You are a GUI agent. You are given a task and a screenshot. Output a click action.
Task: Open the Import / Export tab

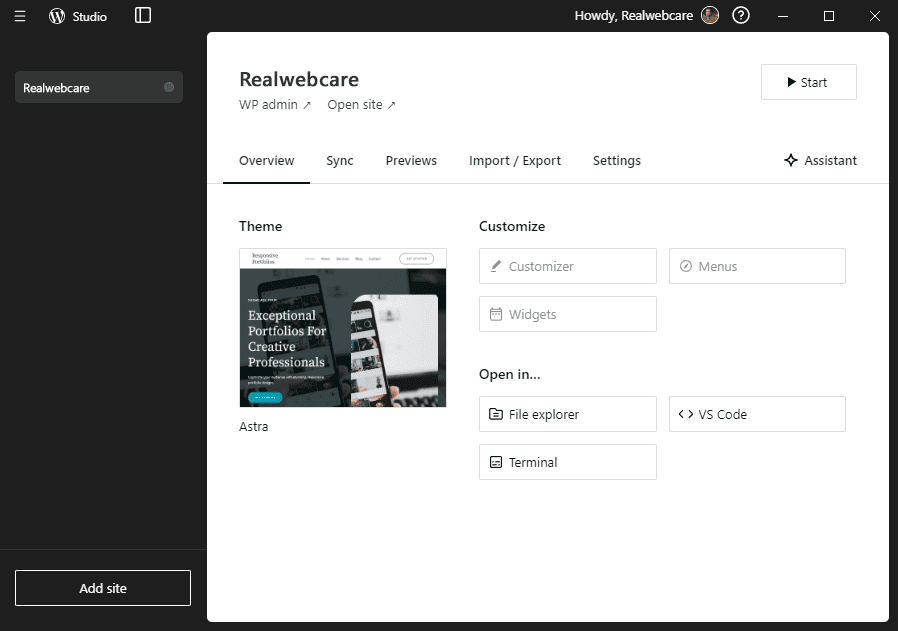point(515,161)
